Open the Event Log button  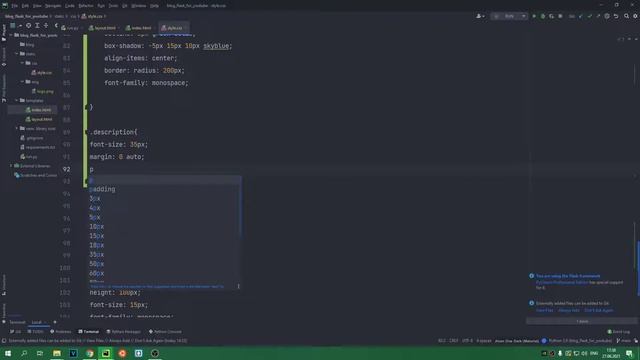[618, 331]
